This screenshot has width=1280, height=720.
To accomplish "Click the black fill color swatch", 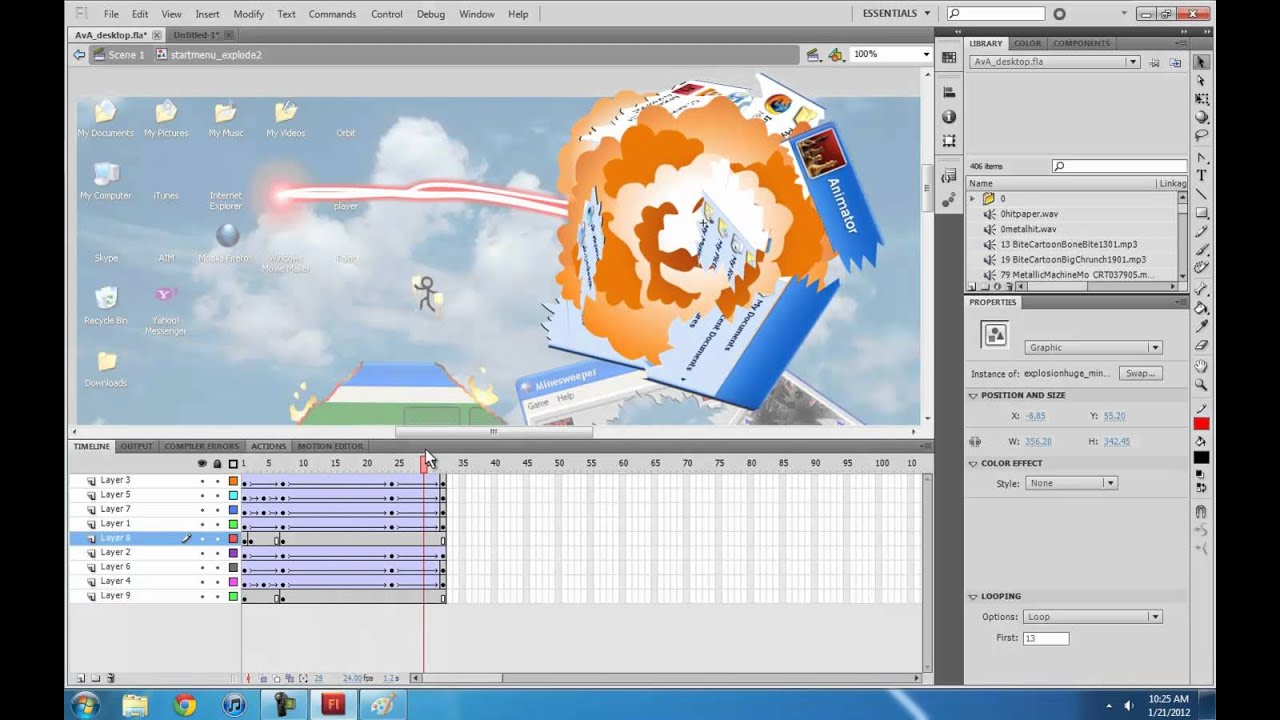I will coord(1201,458).
